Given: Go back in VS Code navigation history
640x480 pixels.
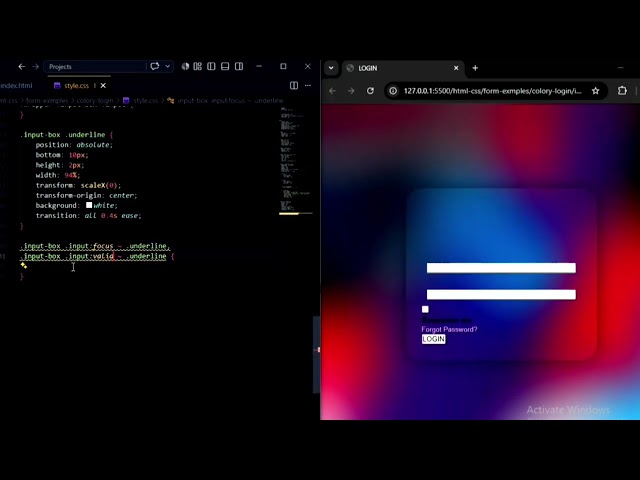Looking at the screenshot, I should point(22,67).
